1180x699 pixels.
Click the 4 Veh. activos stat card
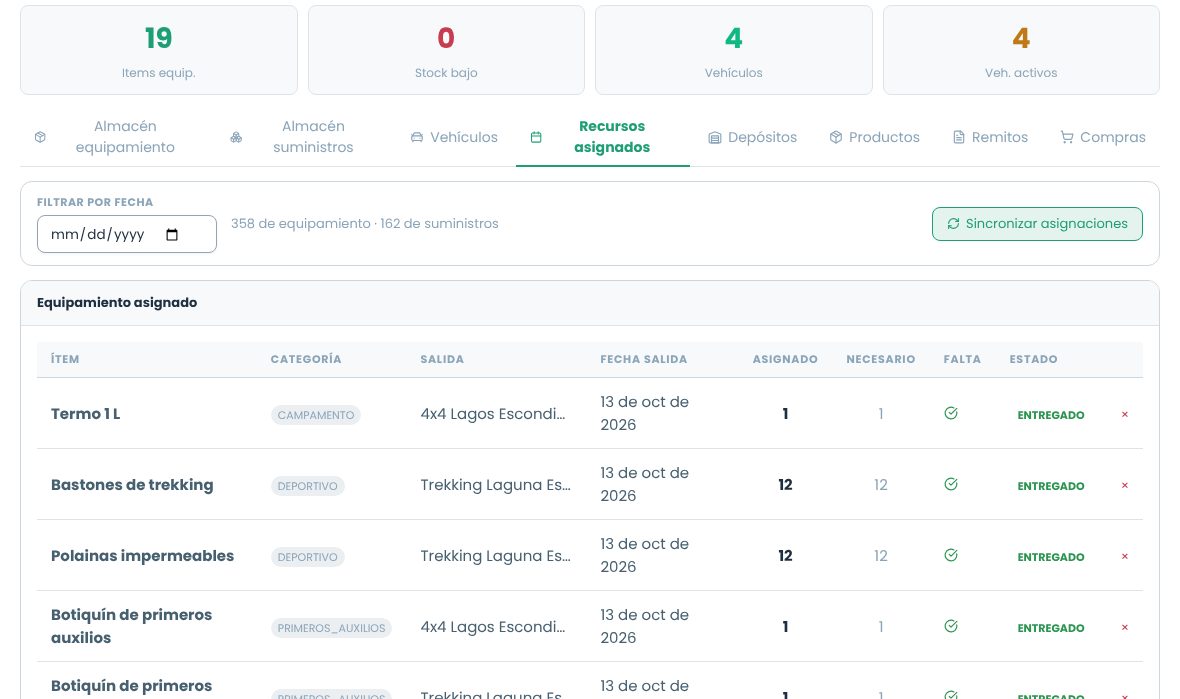tap(1021, 50)
